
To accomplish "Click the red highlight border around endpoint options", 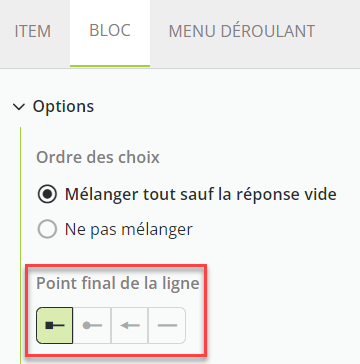I will coord(116,265).
